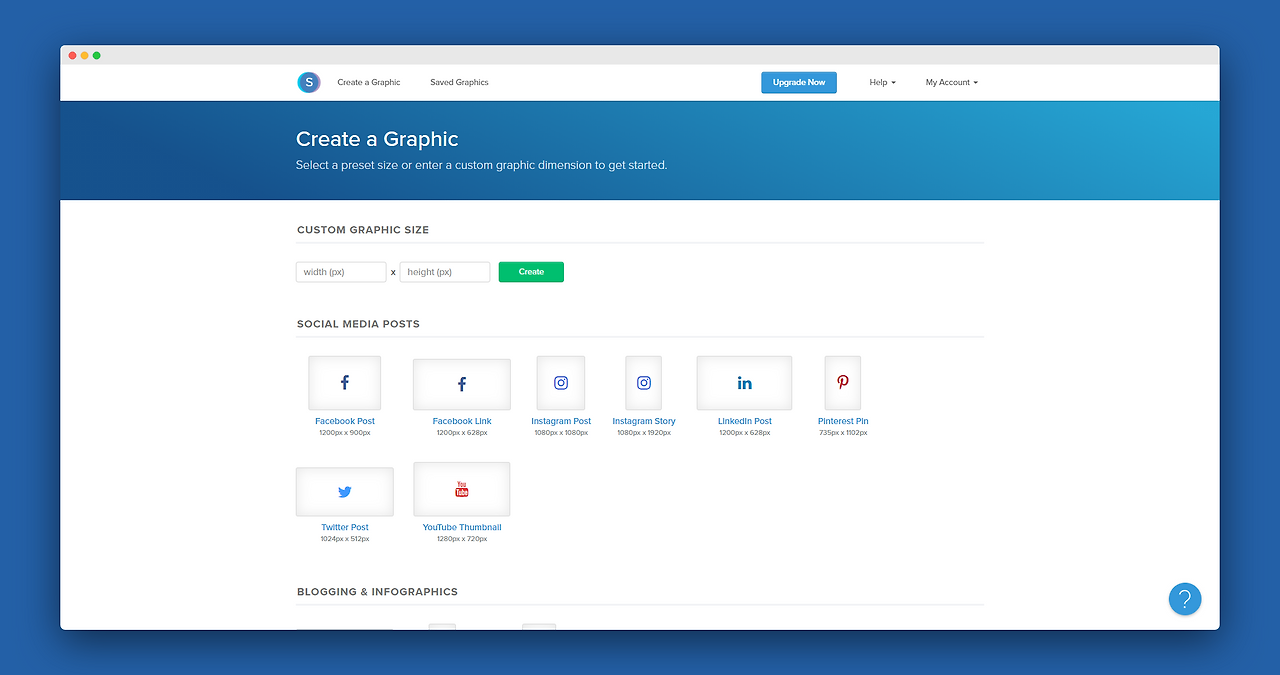Select the Twitter Post preset thumbnail
The height and width of the screenshot is (675, 1280).
tap(345, 492)
